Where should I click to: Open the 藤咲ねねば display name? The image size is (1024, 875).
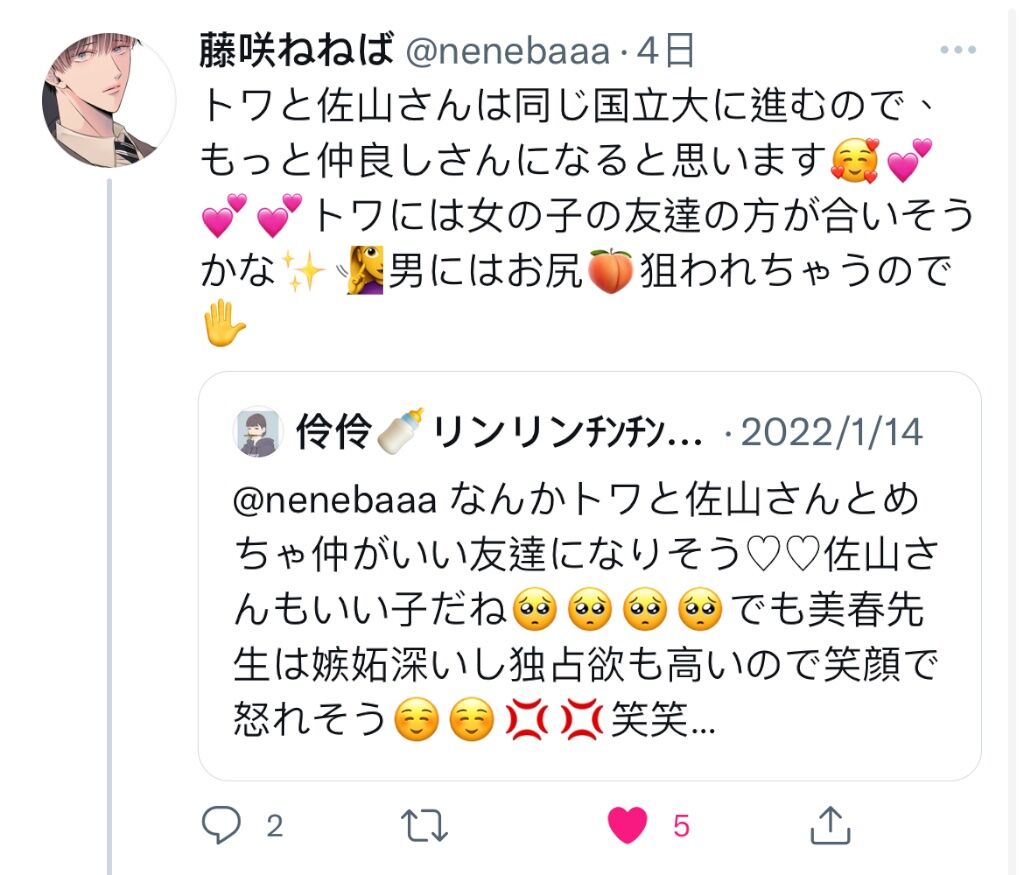click(x=296, y=50)
